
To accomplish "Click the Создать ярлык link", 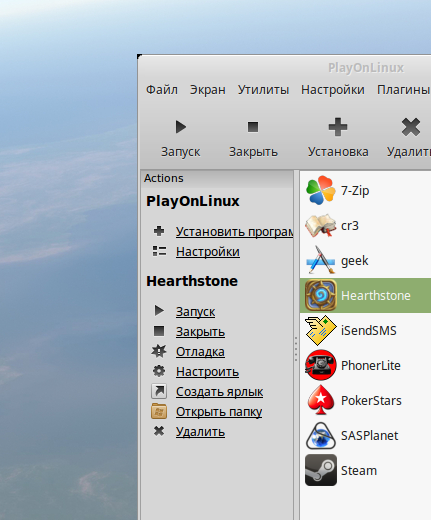I will tap(219, 392).
